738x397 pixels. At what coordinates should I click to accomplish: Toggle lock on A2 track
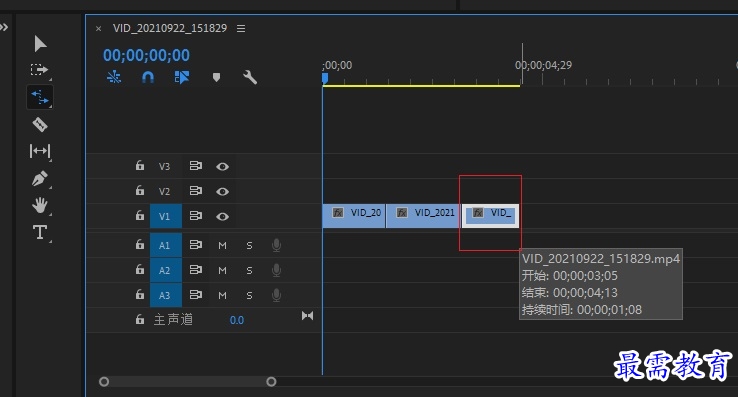click(x=140, y=269)
